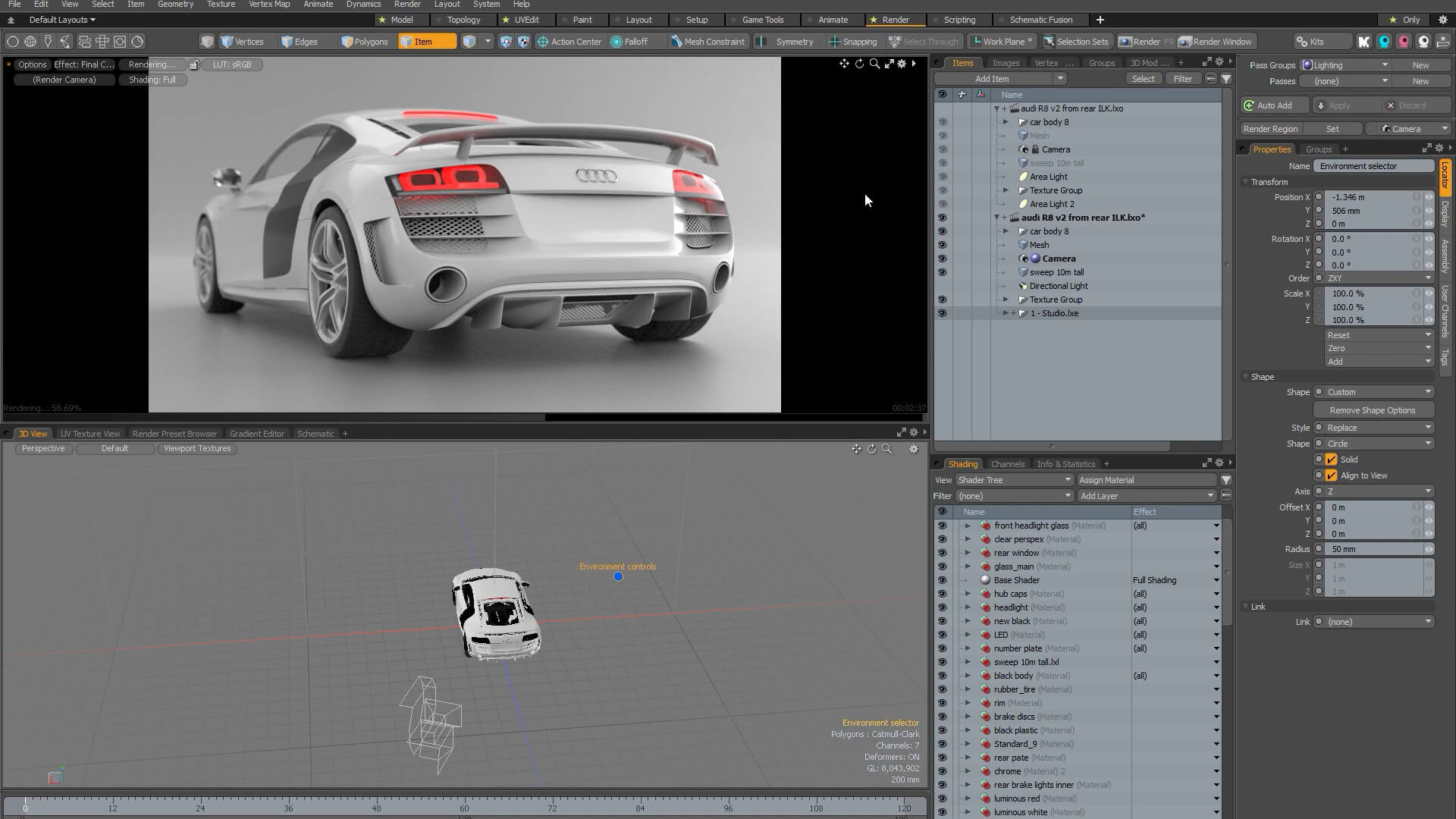Click the zoom magnifier in 3D View
This screenshot has width=1456, height=819.
pos(886,449)
